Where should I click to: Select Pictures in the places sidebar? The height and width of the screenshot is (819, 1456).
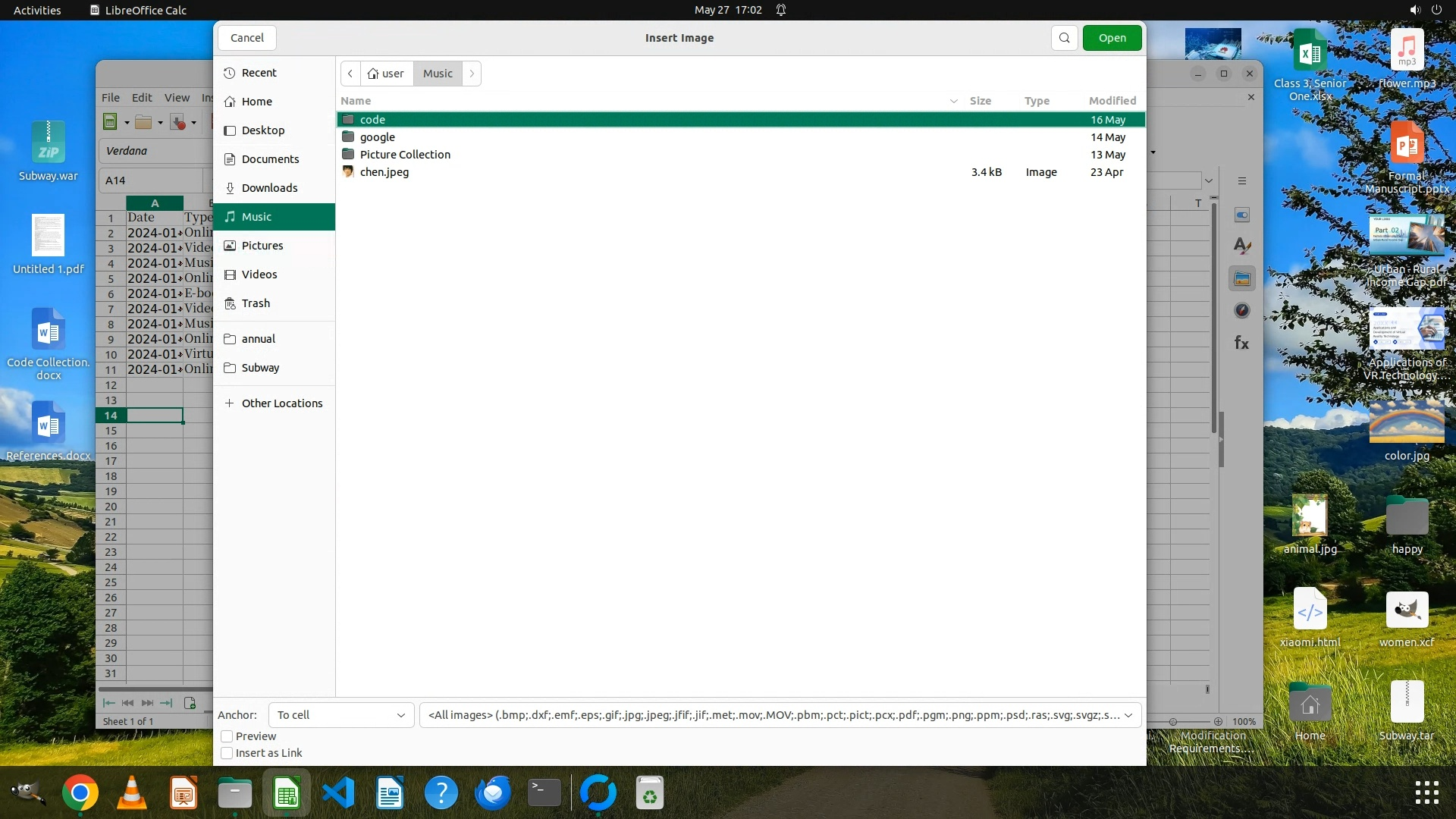point(262,246)
